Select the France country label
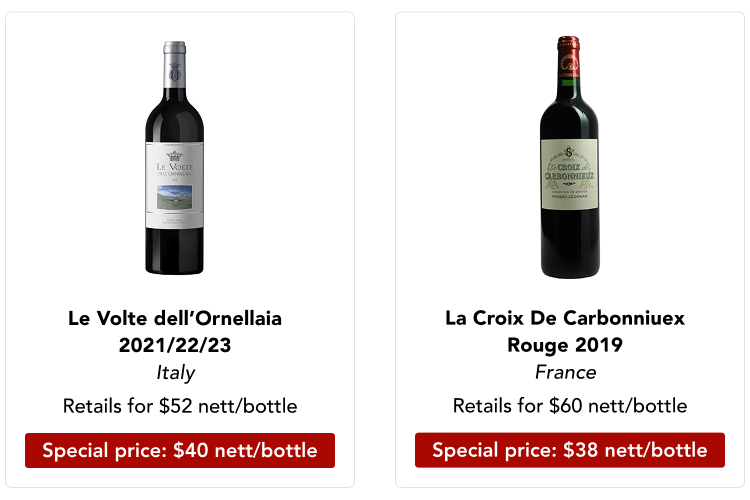This screenshot has width=750, height=500. [x=565, y=373]
